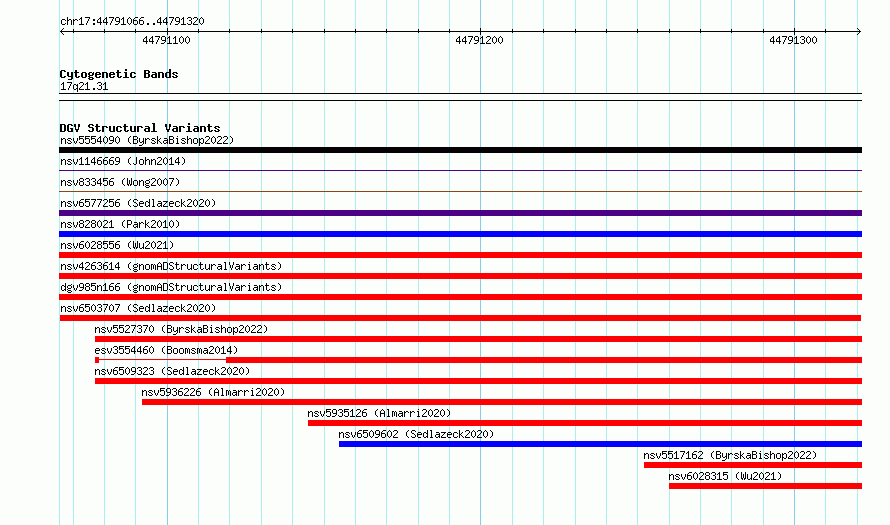Image resolution: width=890 pixels, height=525 pixels.
Task: Click the nsv1146669 (John2014) label
Action: [123, 161]
